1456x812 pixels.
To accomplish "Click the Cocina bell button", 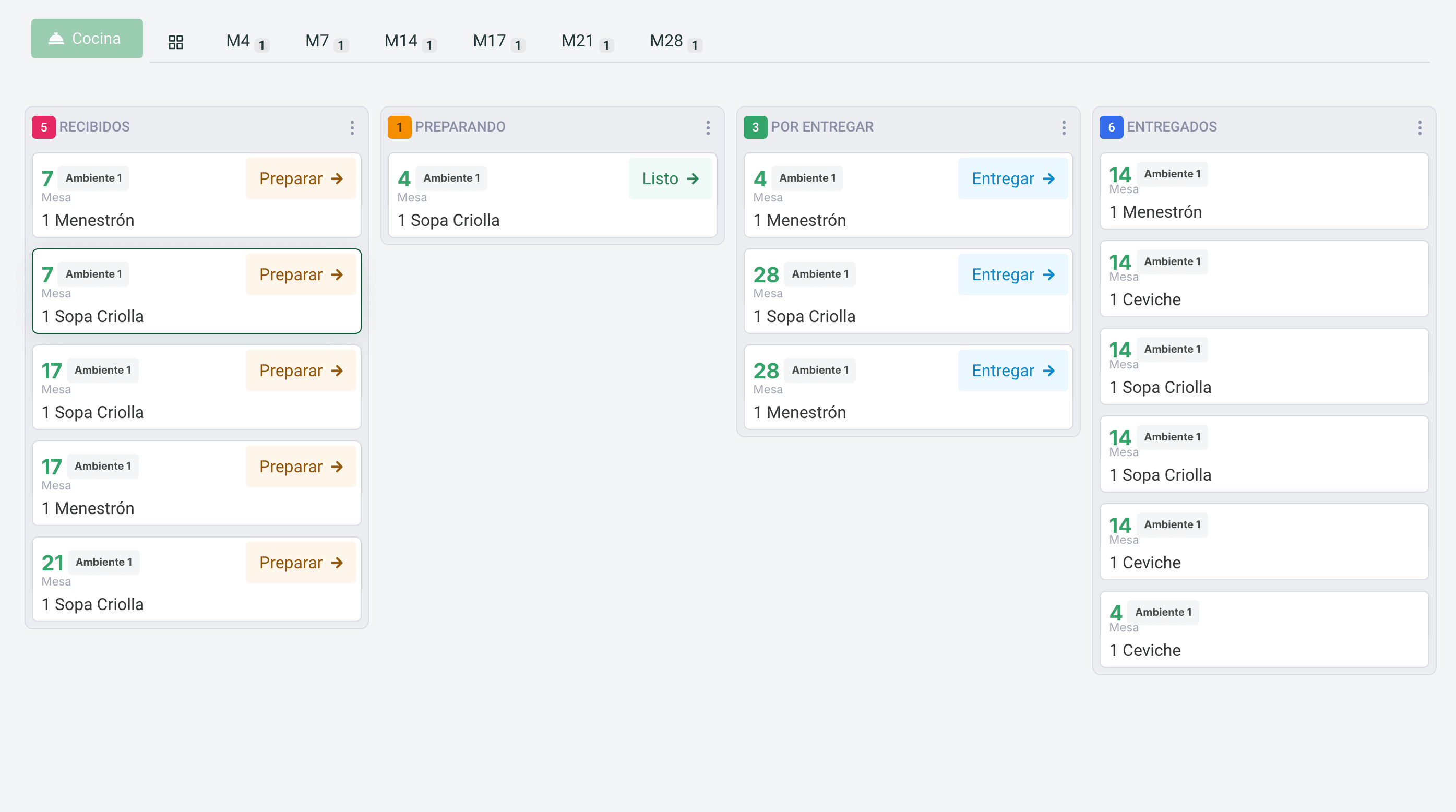I will pos(87,39).
